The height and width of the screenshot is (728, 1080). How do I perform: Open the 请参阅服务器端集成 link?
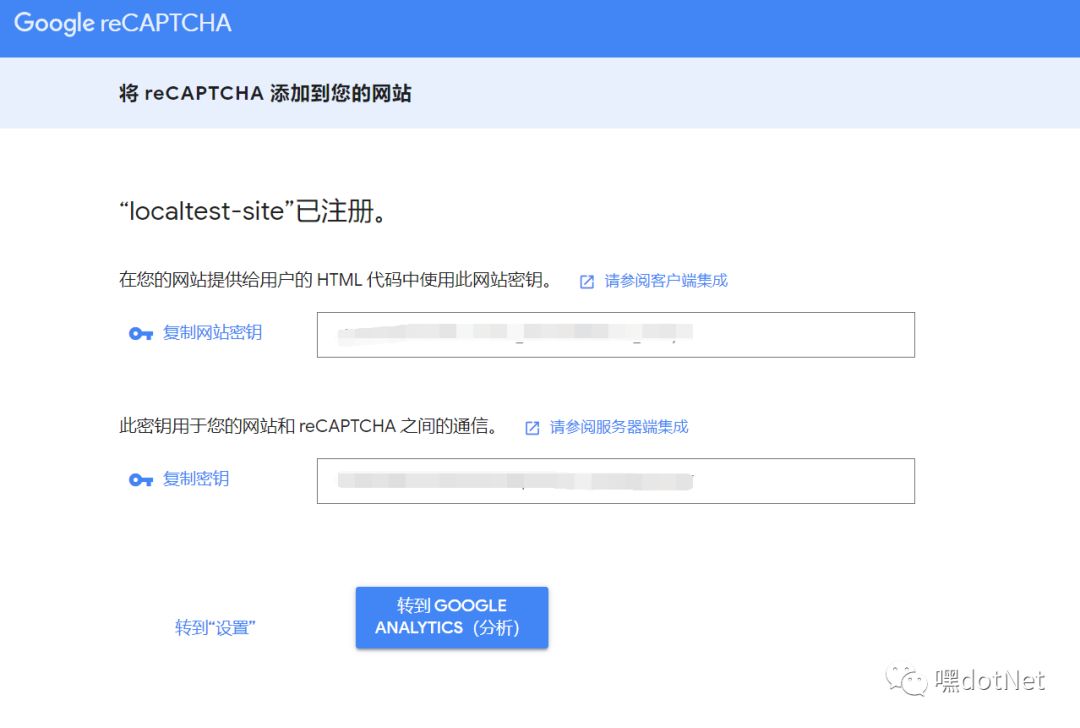619,427
